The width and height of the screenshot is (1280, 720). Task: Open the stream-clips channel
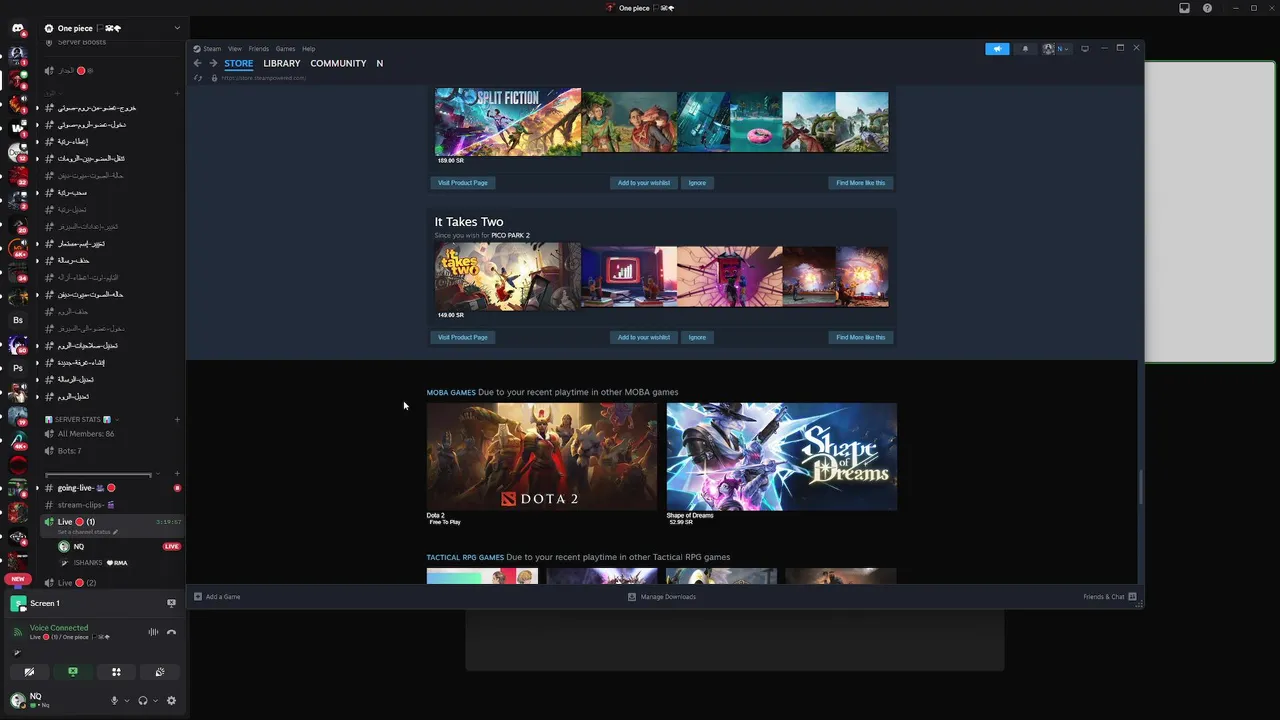pyautogui.click(x=85, y=505)
